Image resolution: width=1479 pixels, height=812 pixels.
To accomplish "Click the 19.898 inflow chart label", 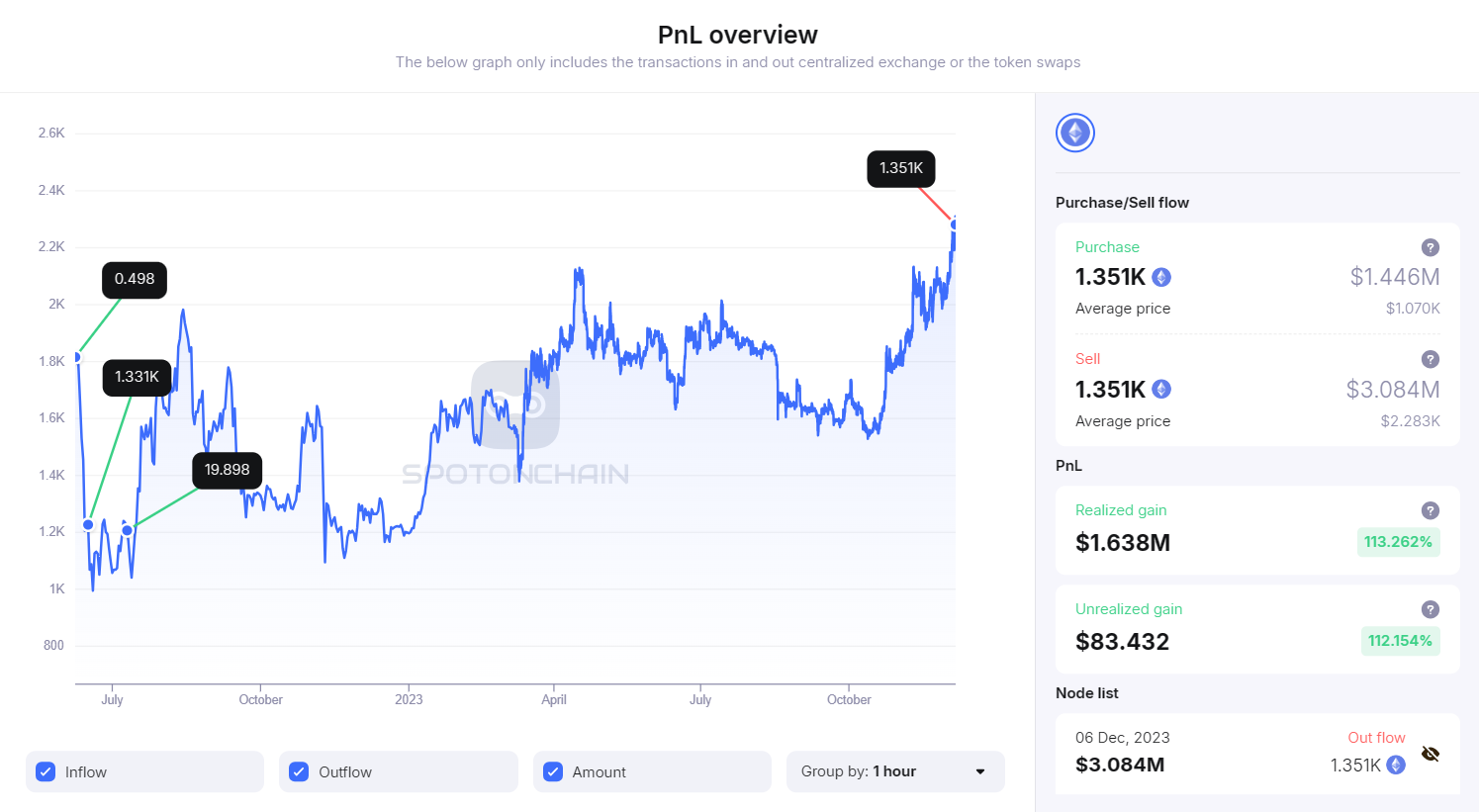I will [x=227, y=470].
